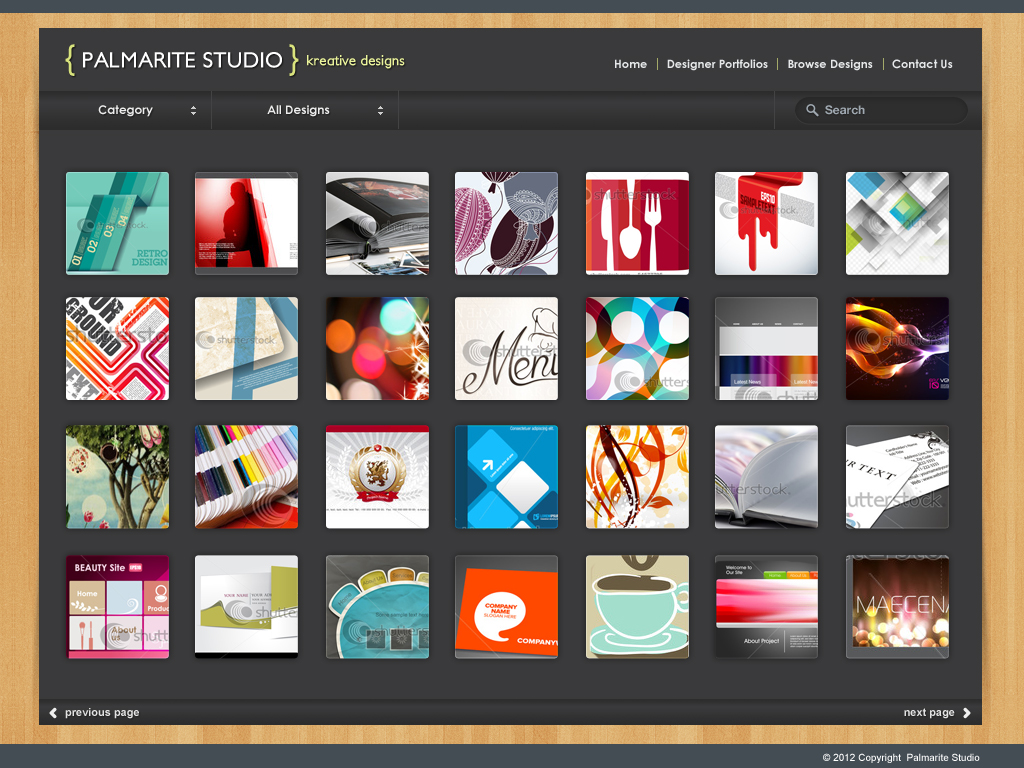The width and height of the screenshot is (1024, 768).
Task: Open the red silhouette brochure thumbnail
Action: (x=246, y=223)
